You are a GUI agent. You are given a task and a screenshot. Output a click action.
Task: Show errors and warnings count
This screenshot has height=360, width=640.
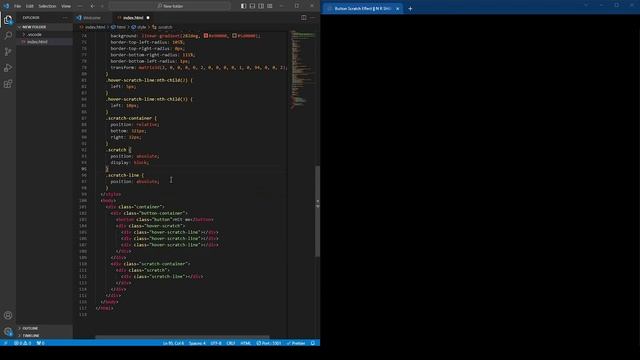[23, 343]
